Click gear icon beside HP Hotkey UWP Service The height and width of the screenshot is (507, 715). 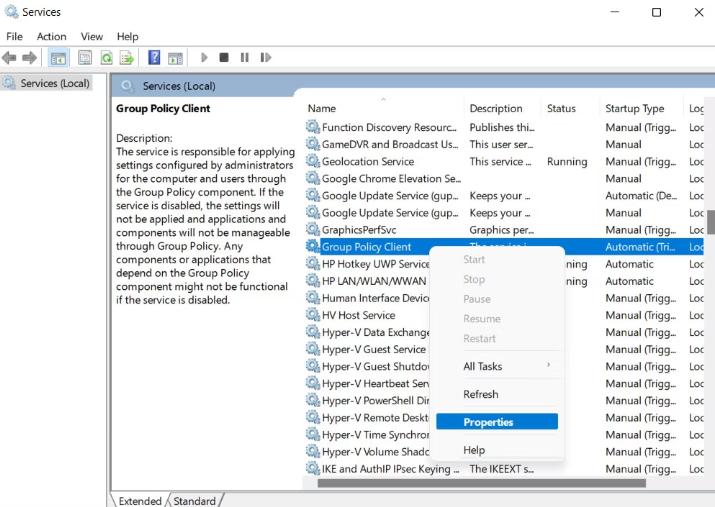point(312,264)
